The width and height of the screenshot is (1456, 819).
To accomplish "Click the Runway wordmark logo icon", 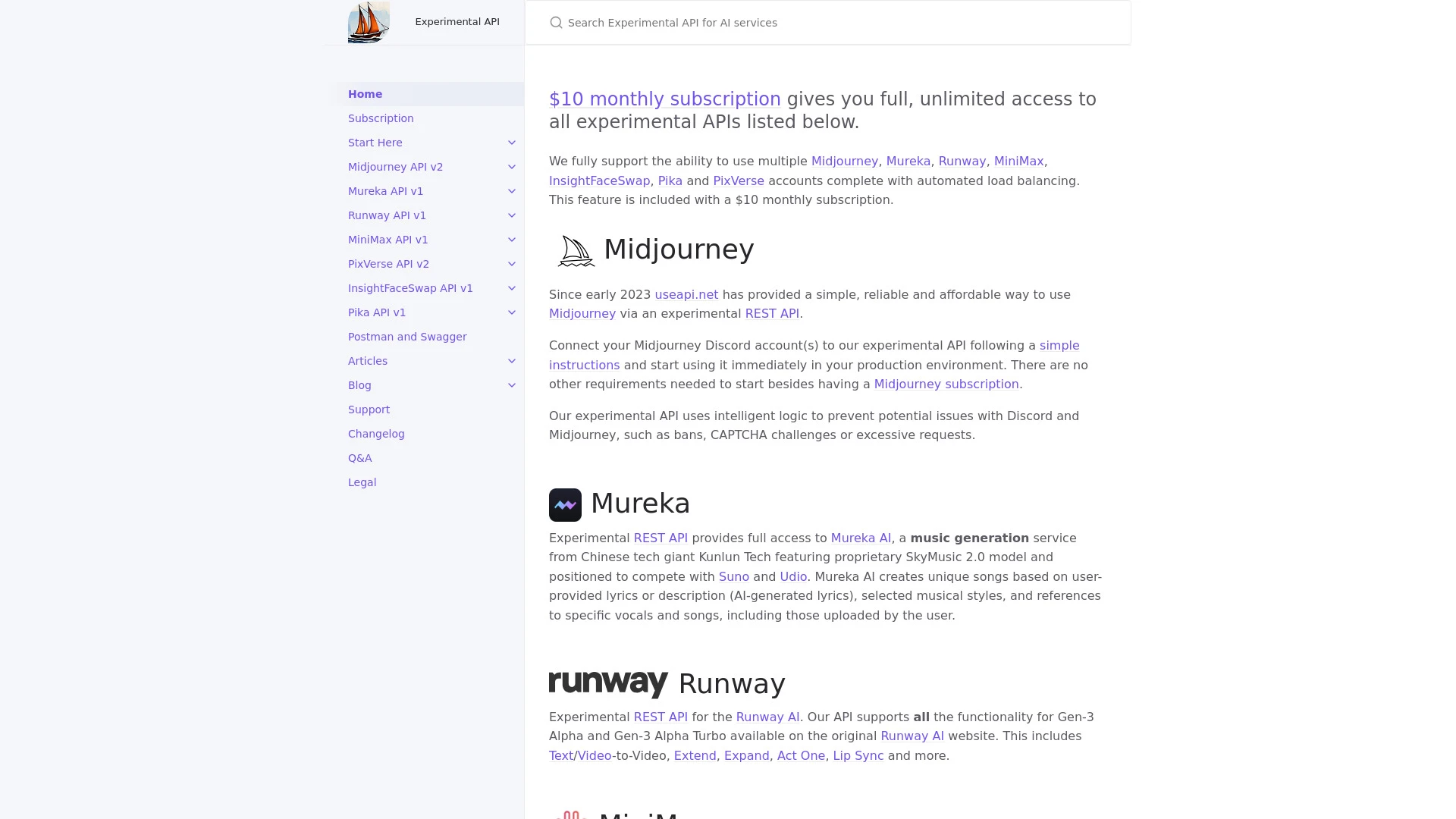I will [x=608, y=683].
